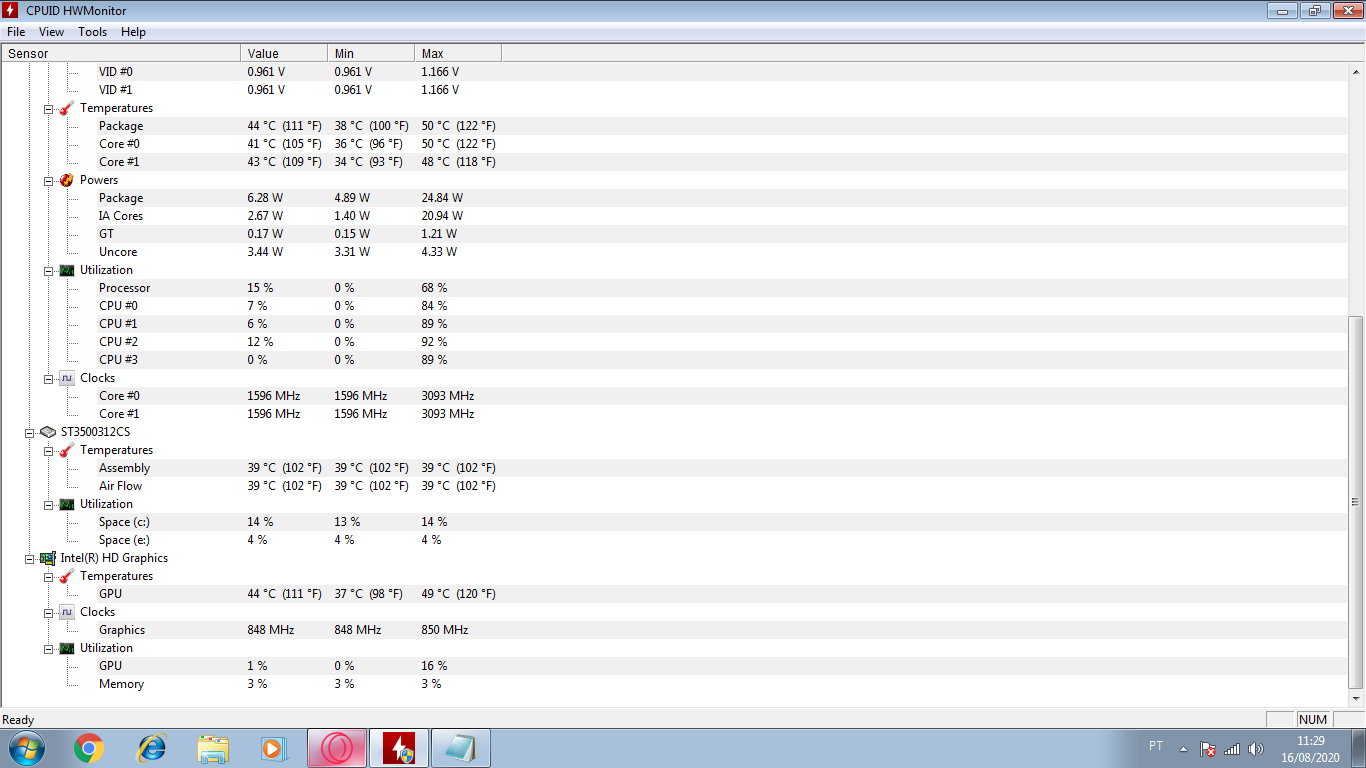Show hidden tray icons arrow
The width and height of the screenshot is (1366, 768).
click(x=1183, y=749)
